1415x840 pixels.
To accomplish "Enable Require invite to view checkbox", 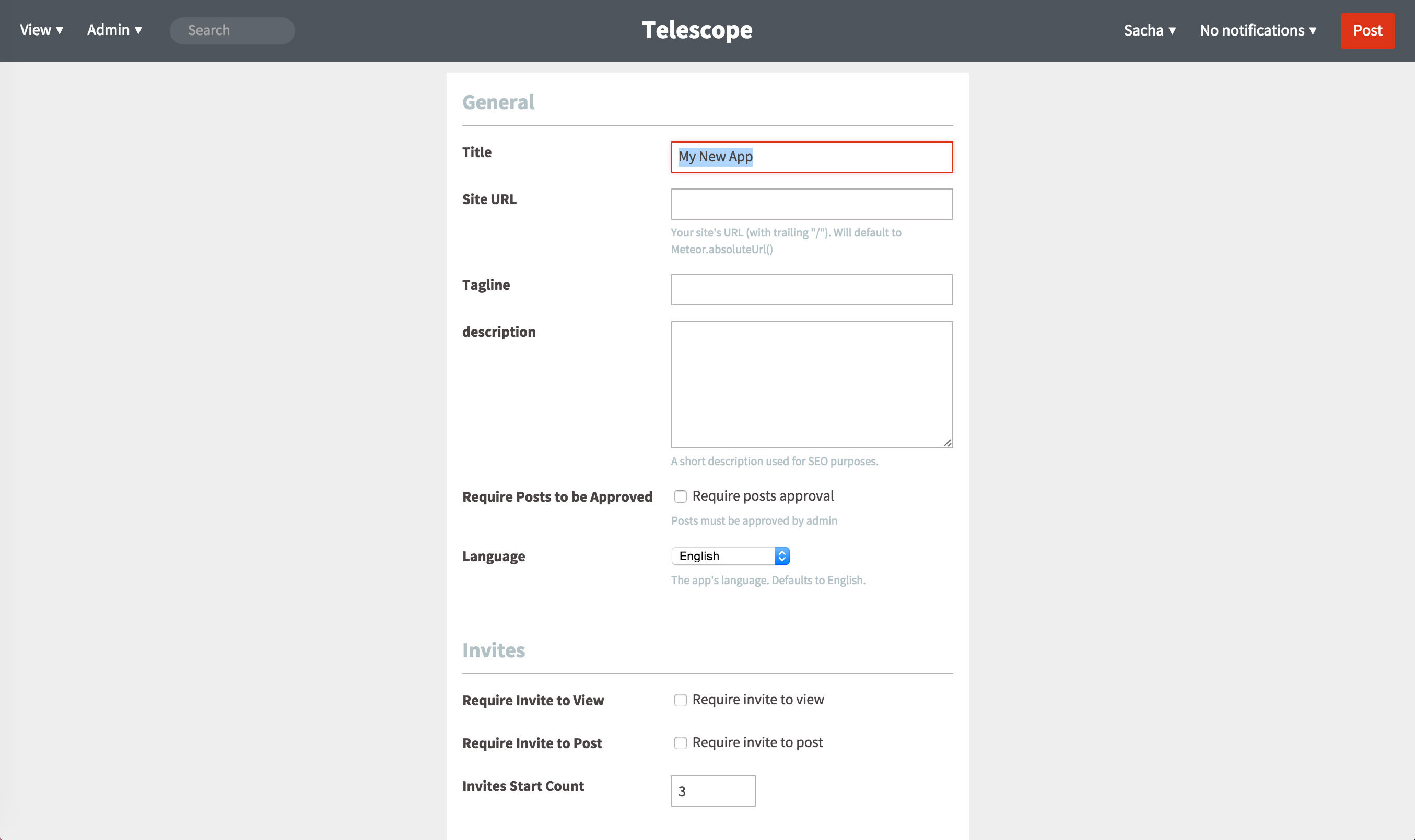I will click(680, 700).
